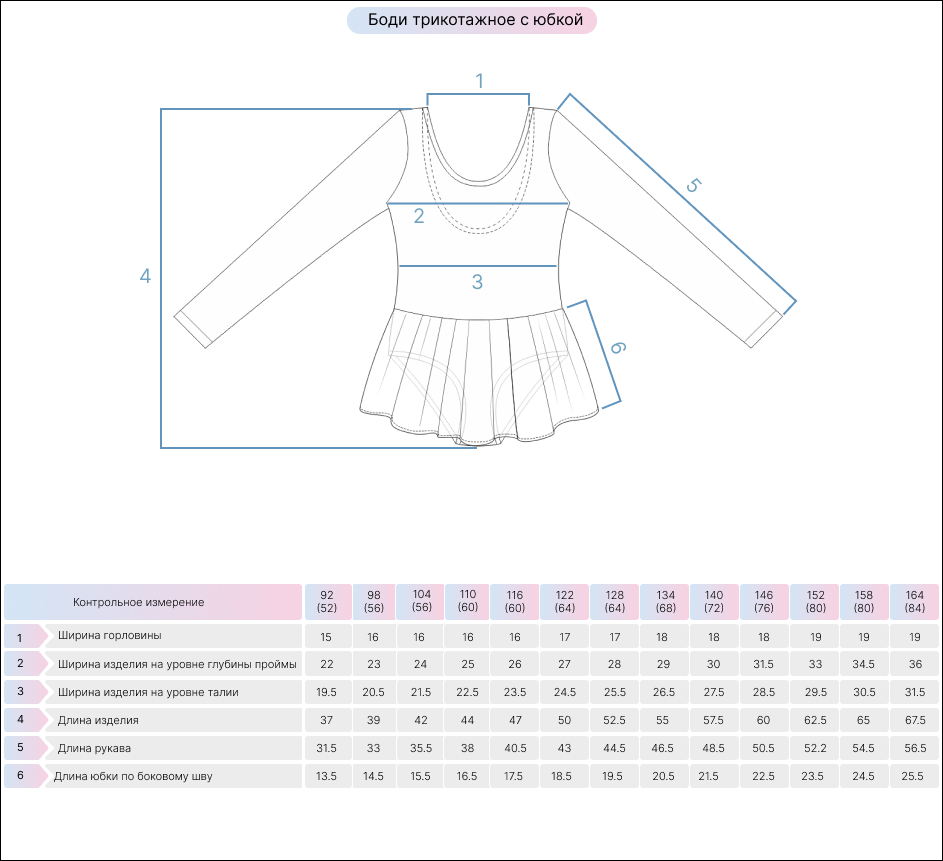Select the 164 (84) size column header

click(x=915, y=601)
